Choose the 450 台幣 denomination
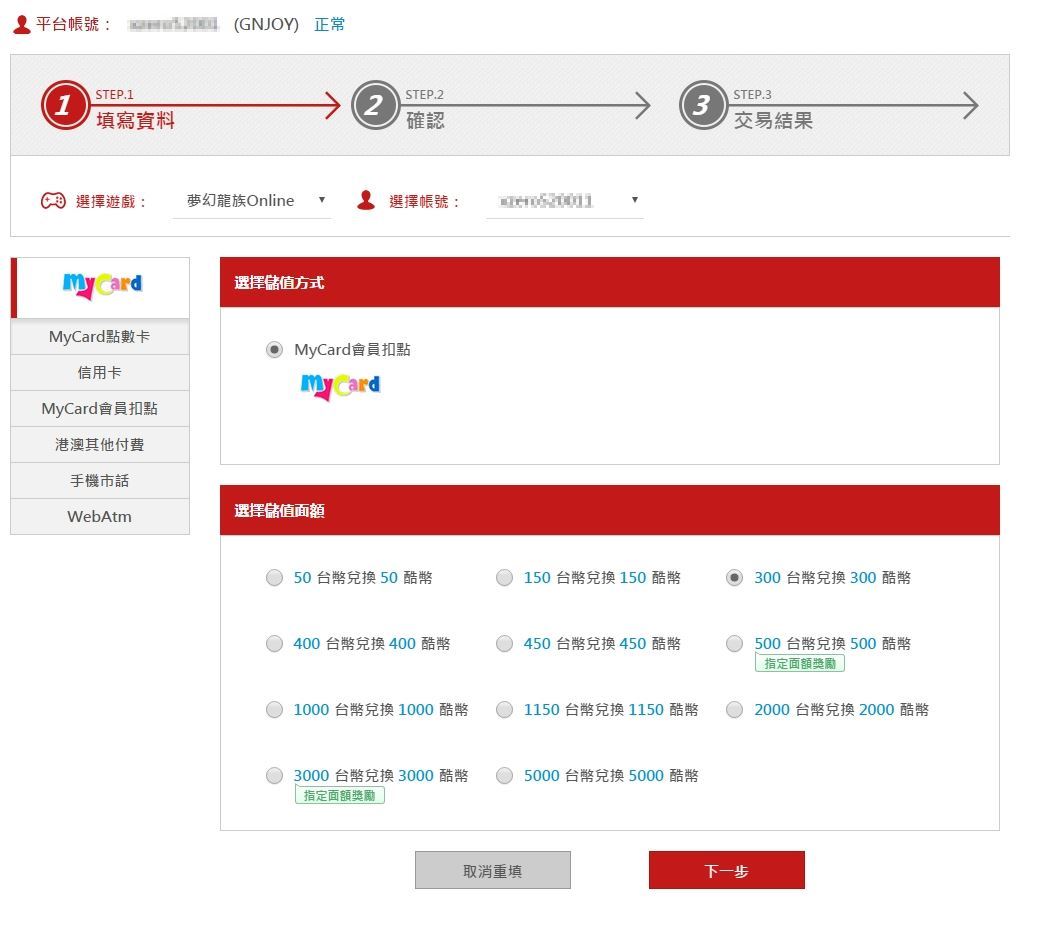Image resolution: width=1037 pixels, height=947 pixels. [504, 643]
